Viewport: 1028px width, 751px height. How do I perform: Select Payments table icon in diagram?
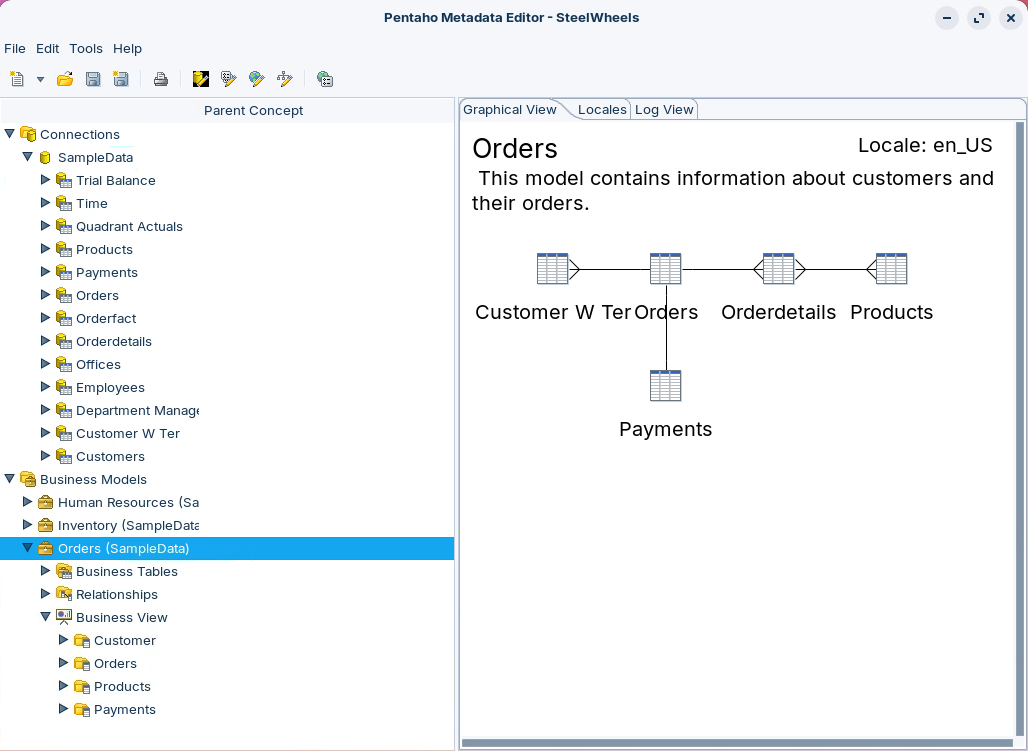[x=665, y=386]
